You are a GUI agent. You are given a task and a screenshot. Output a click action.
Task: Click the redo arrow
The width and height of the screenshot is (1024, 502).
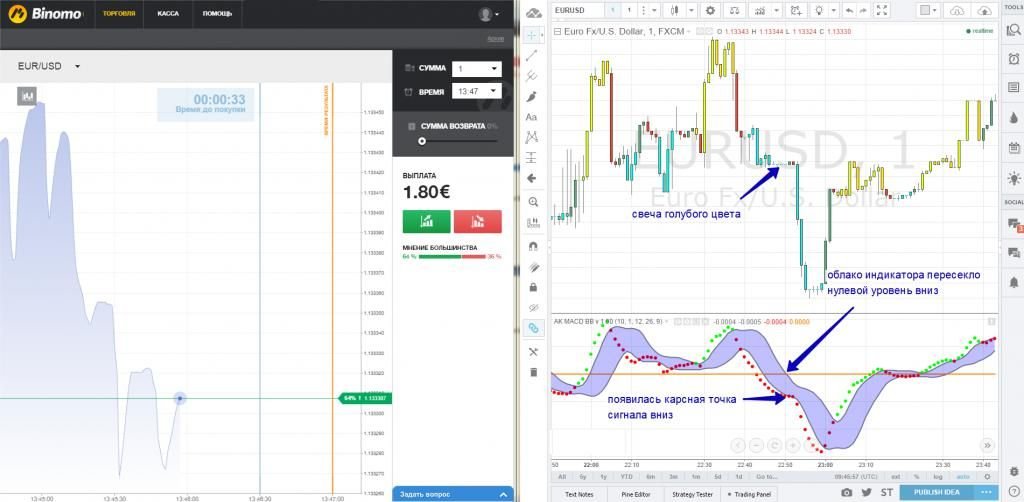(862, 10)
